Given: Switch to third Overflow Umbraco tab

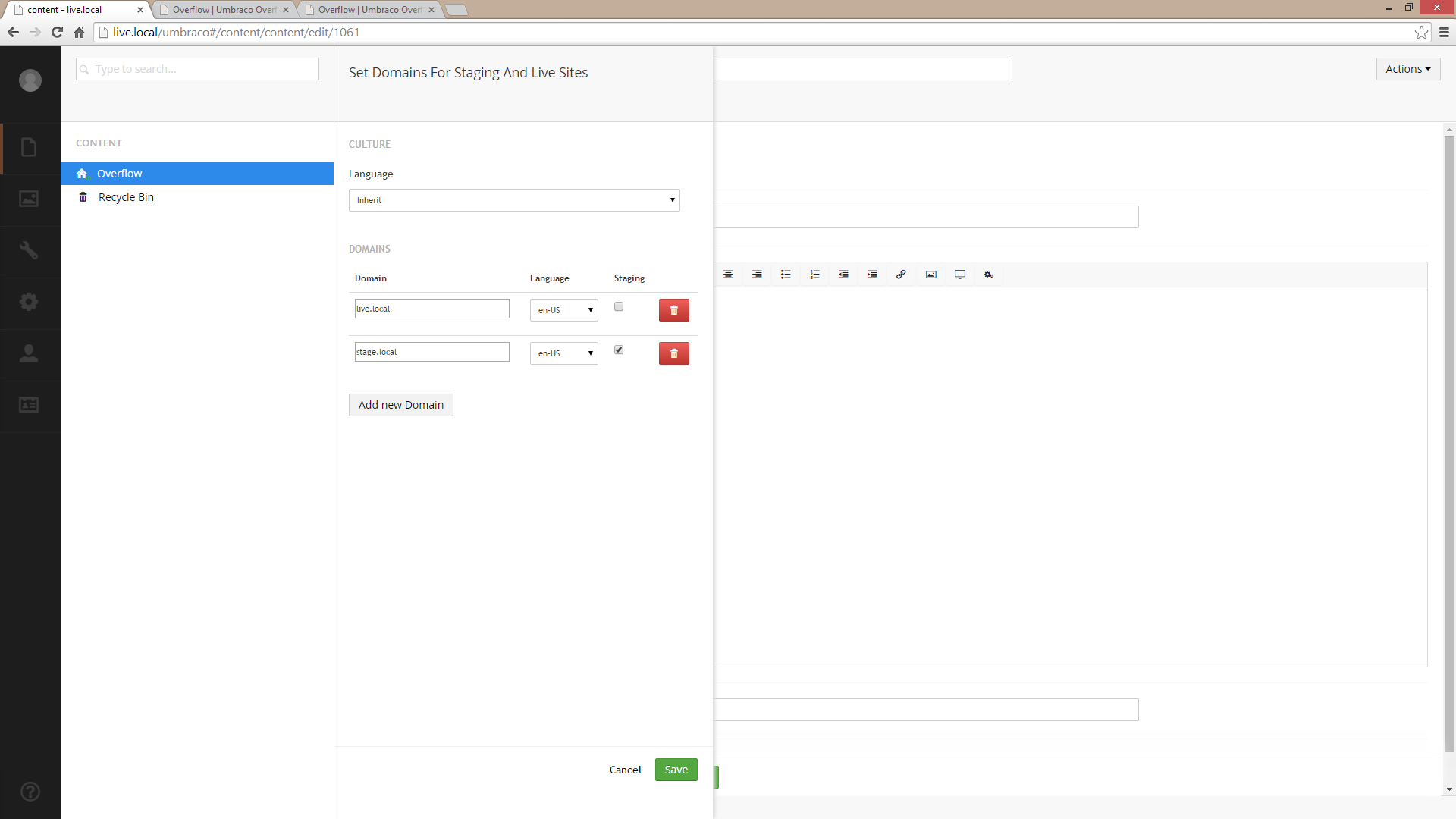Looking at the screenshot, I should click(x=369, y=10).
